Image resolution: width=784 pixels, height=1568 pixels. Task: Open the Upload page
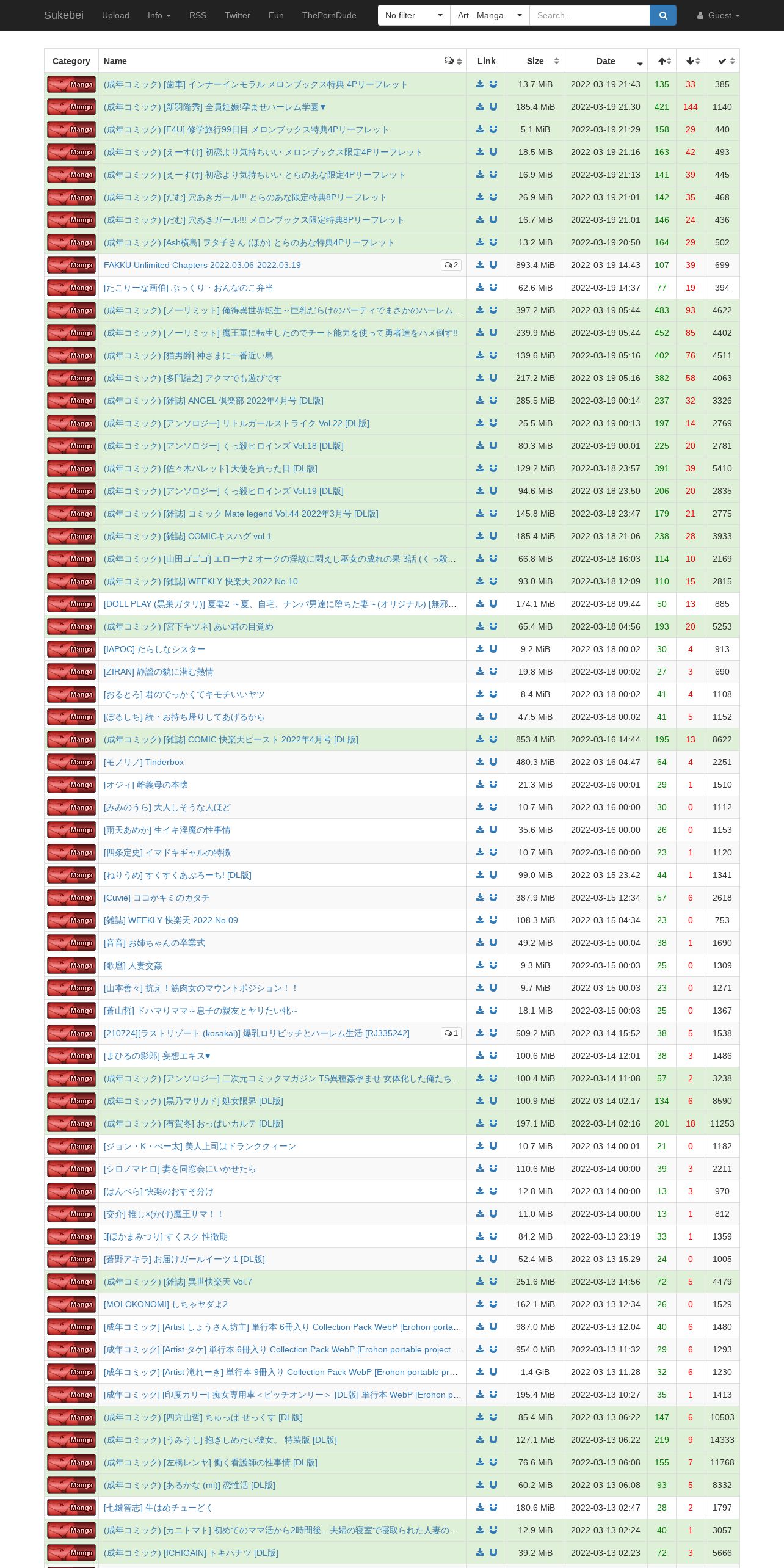coord(115,15)
